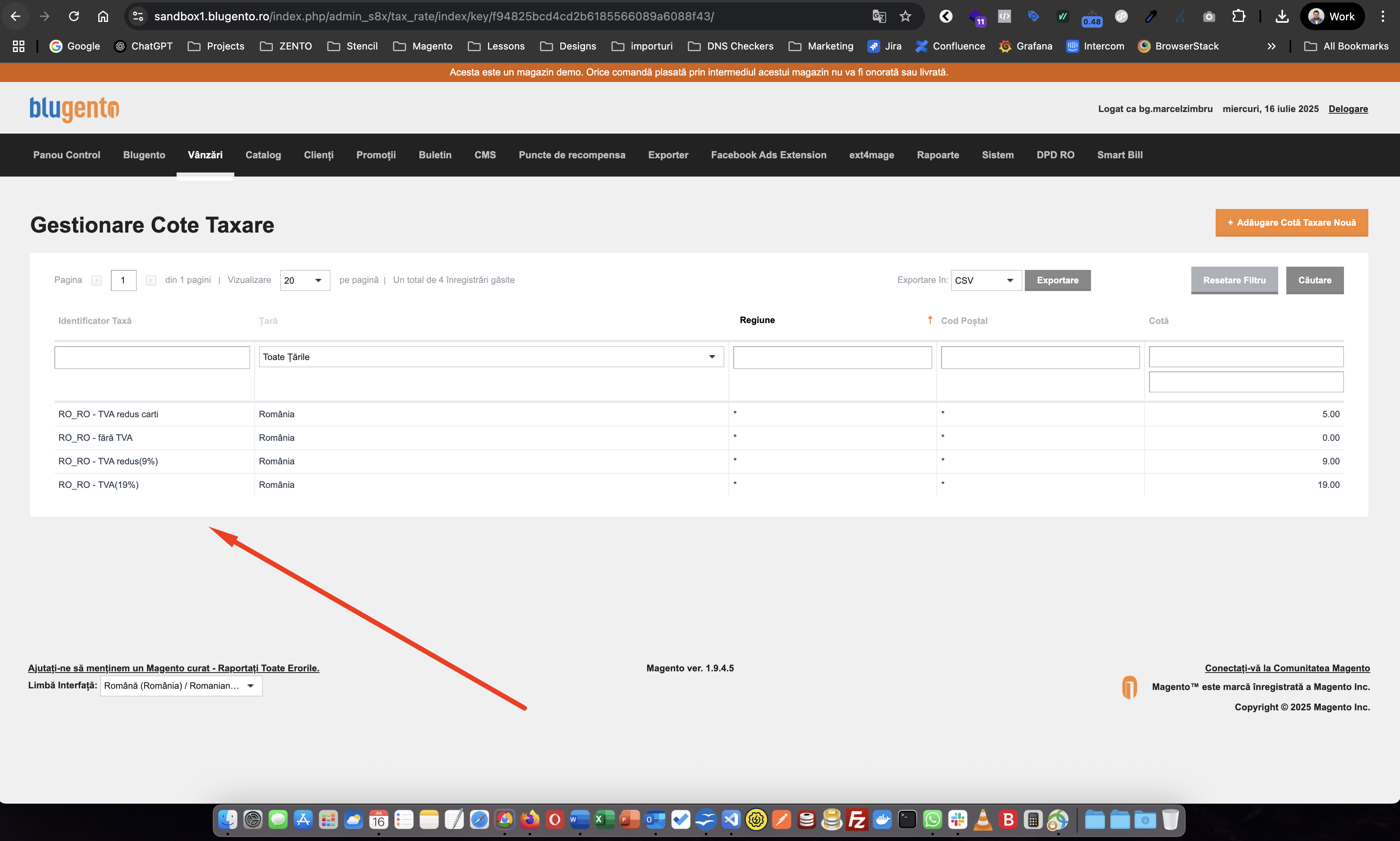Image resolution: width=1400 pixels, height=841 pixels.
Task: Open Conectați-vă la Comunitatea Magento link
Action: [x=1287, y=668]
